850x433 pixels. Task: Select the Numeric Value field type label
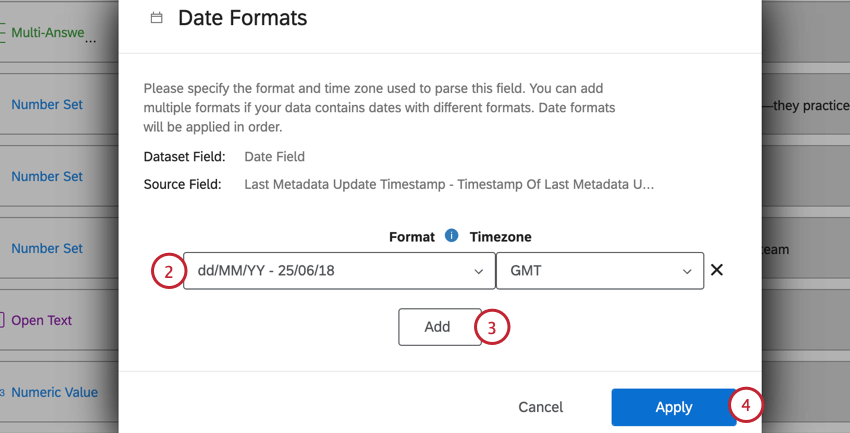[x=55, y=393]
